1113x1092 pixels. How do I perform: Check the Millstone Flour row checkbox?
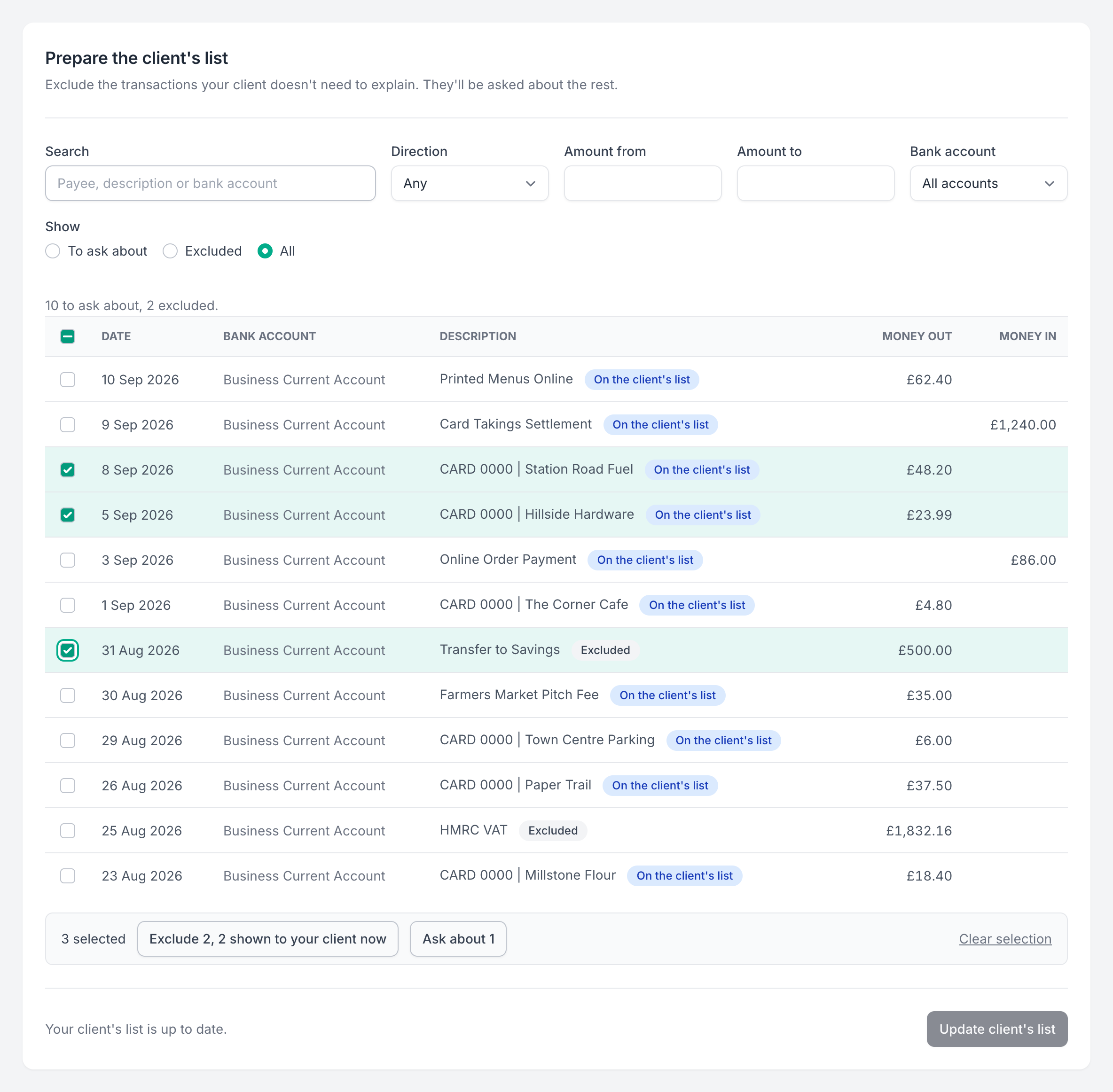[x=68, y=876]
